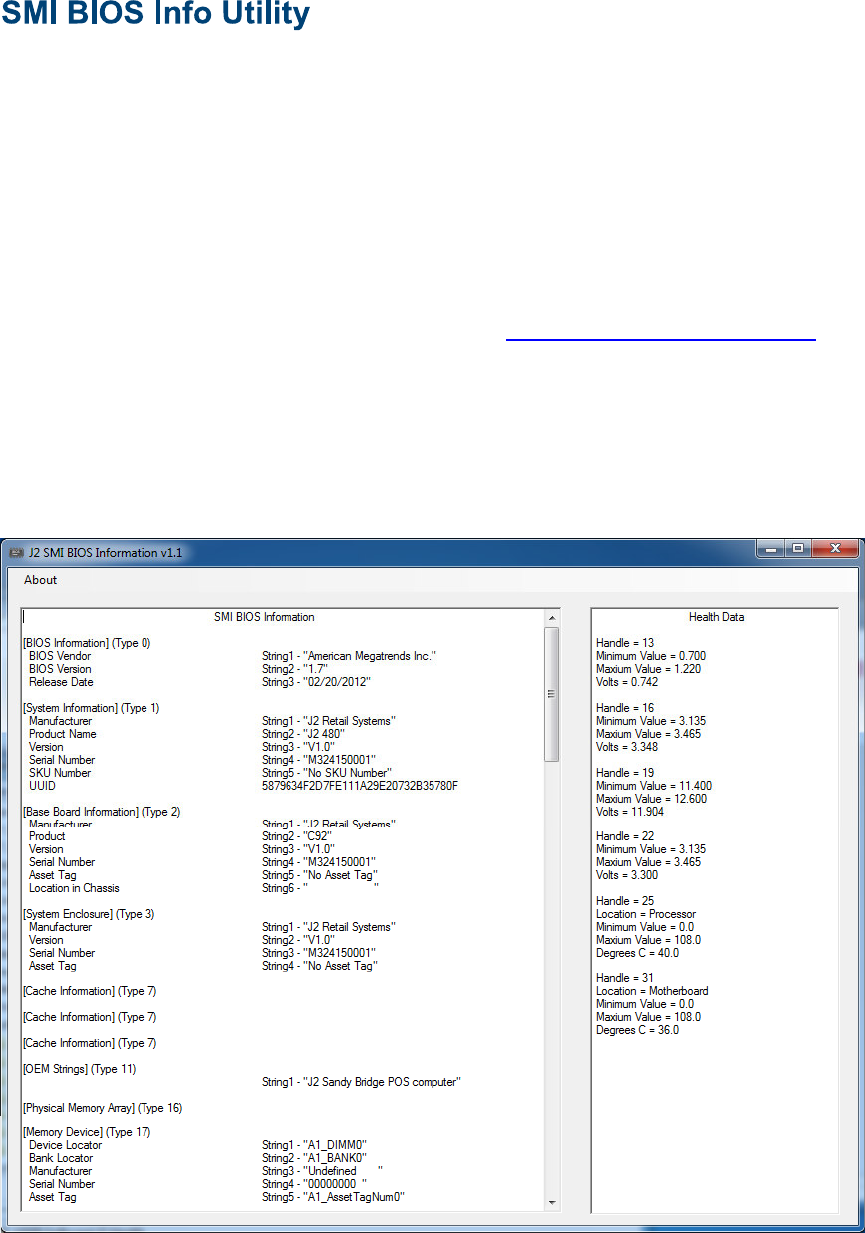Click "Handle = 16" in Health Data
Image resolution: width=865 pixels, height=1233 pixels.
coord(625,708)
